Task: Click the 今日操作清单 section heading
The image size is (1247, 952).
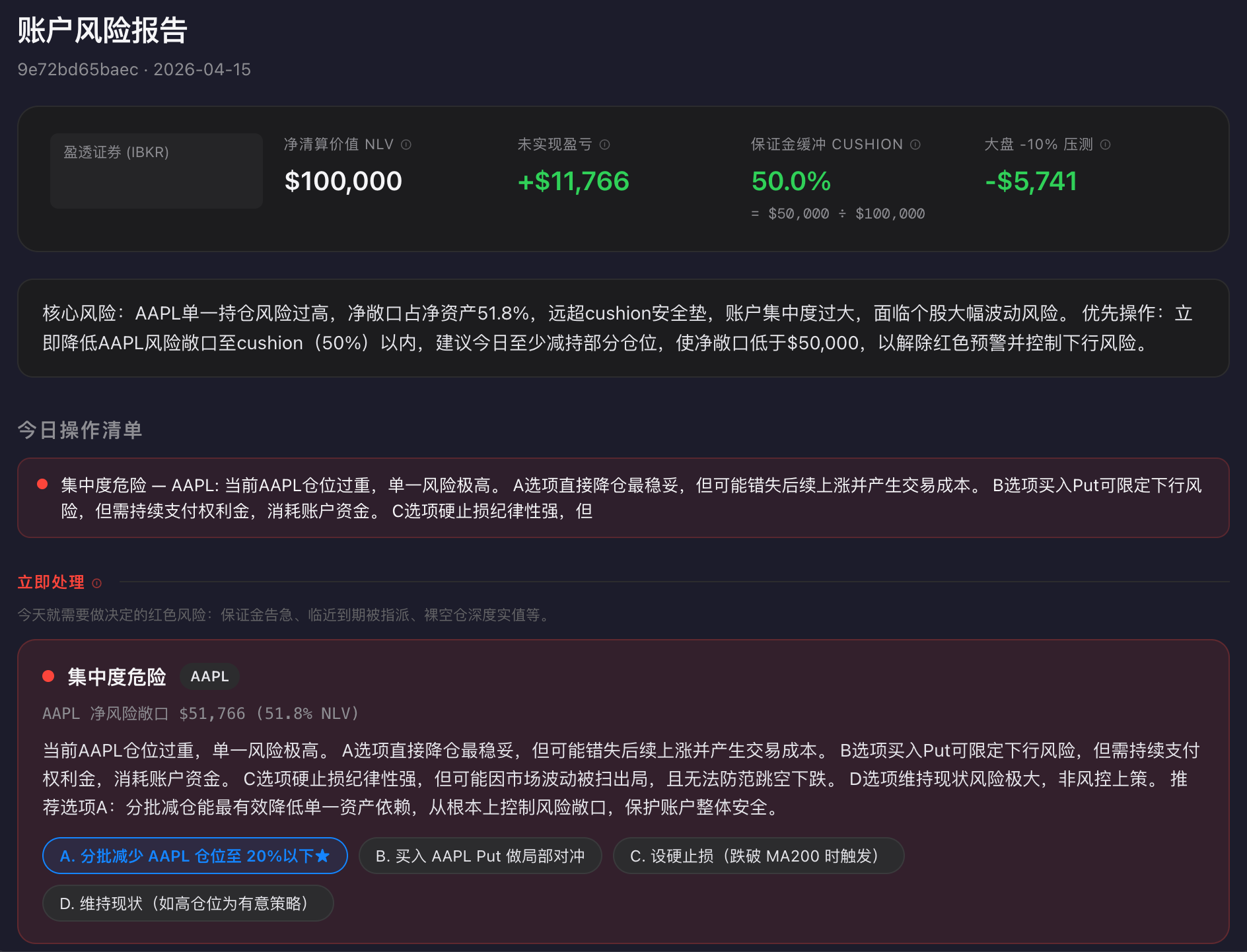Action: [x=80, y=430]
